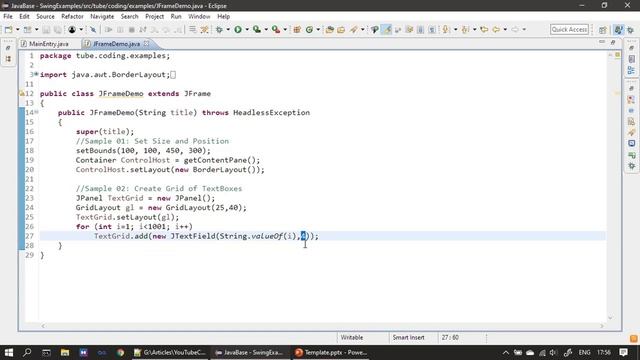Open the Navigate menu
640x360 pixels.
coord(102,16)
